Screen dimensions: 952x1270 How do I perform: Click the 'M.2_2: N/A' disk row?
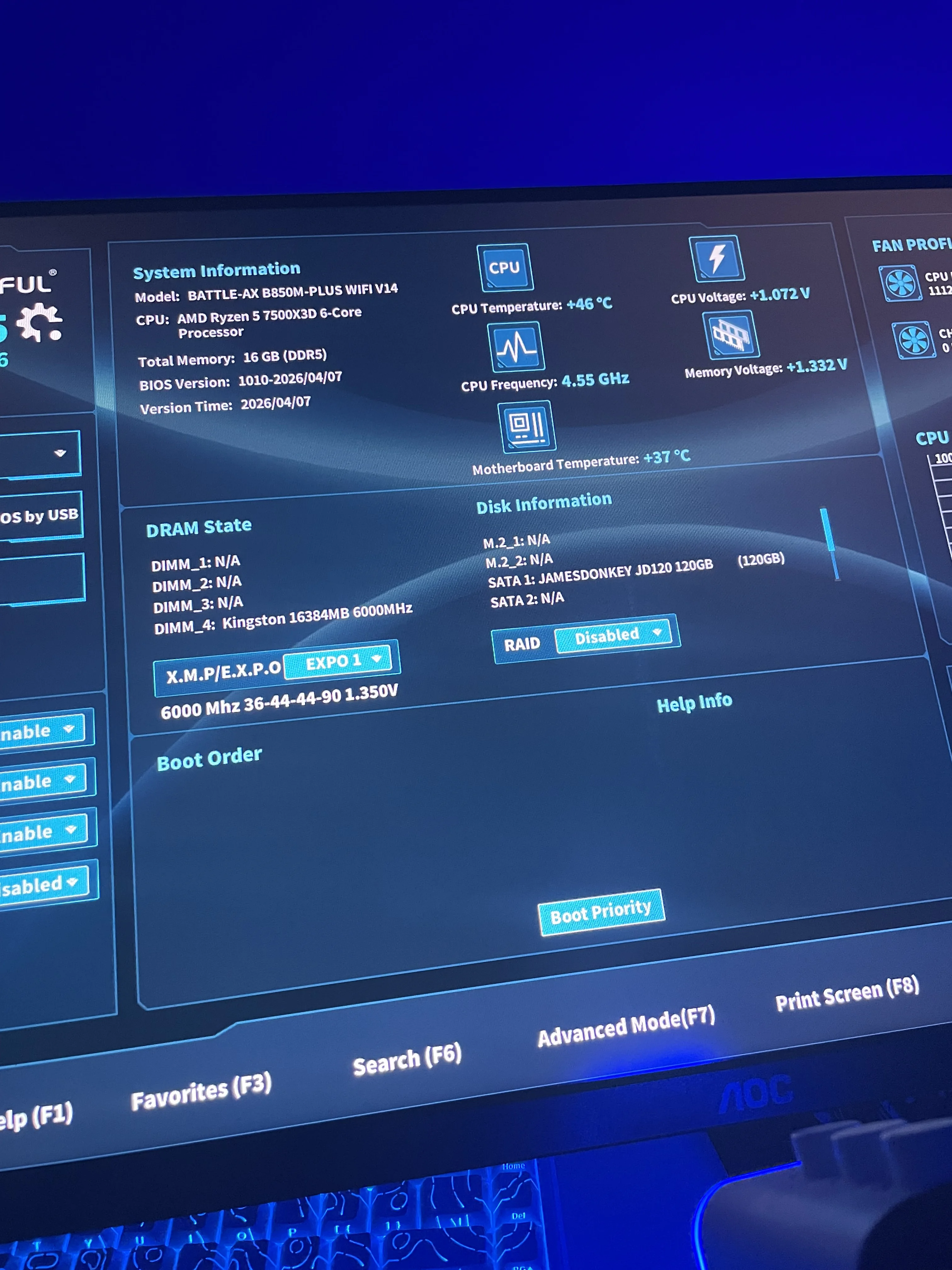(519, 560)
